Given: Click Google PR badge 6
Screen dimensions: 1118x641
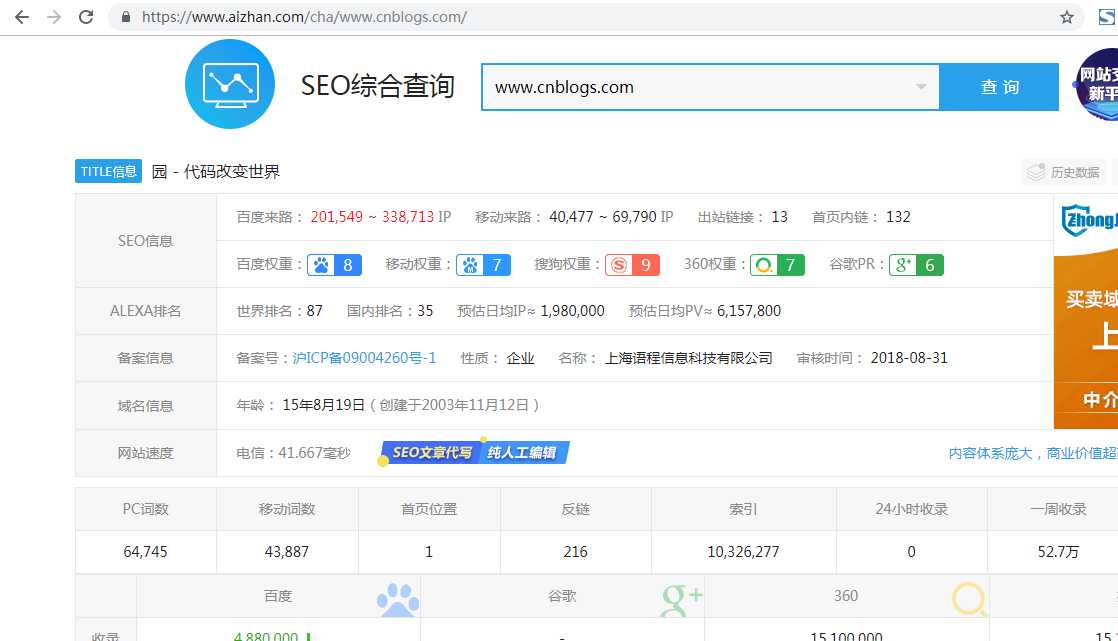Looking at the screenshot, I should pyautogui.click(x=916, y=265).
